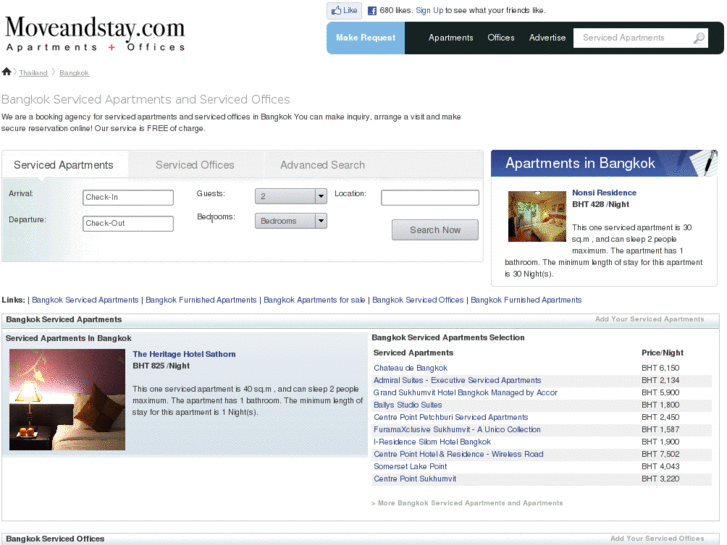Focus the Check-Out departure field
Screen dimensions: 727x545
coord(128,223)
